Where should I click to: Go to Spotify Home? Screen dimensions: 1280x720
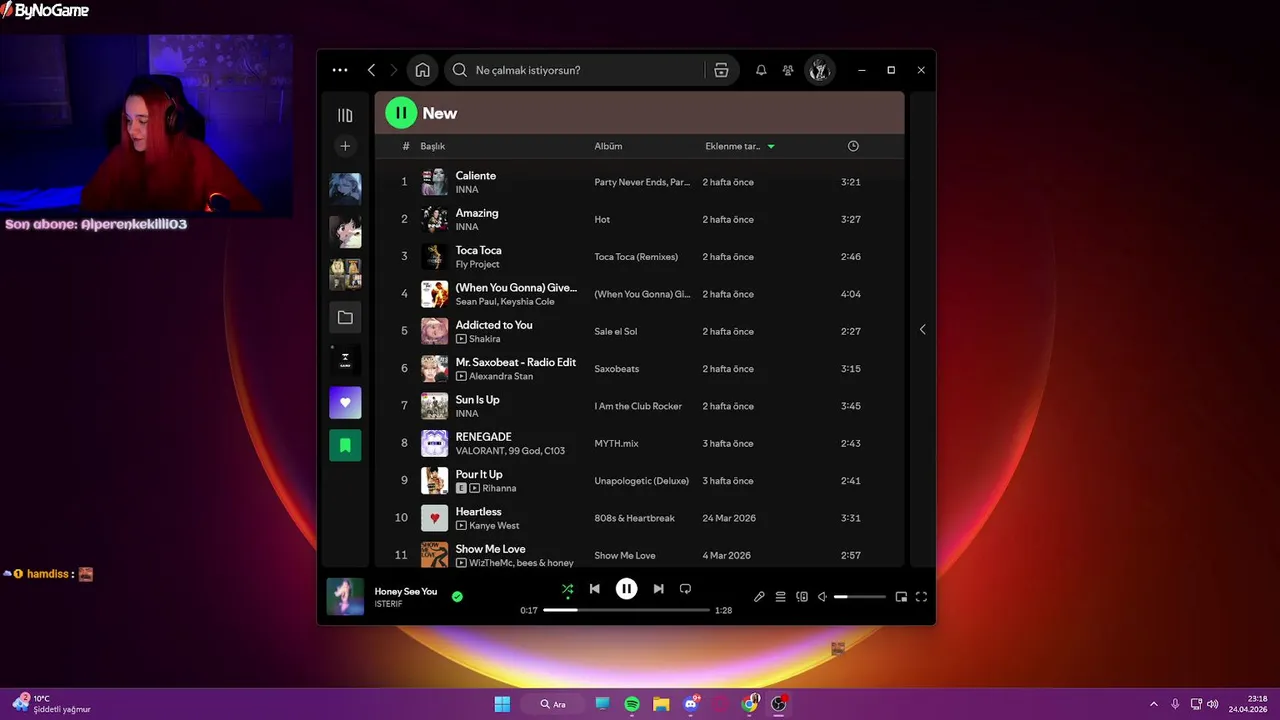point(422,70)
